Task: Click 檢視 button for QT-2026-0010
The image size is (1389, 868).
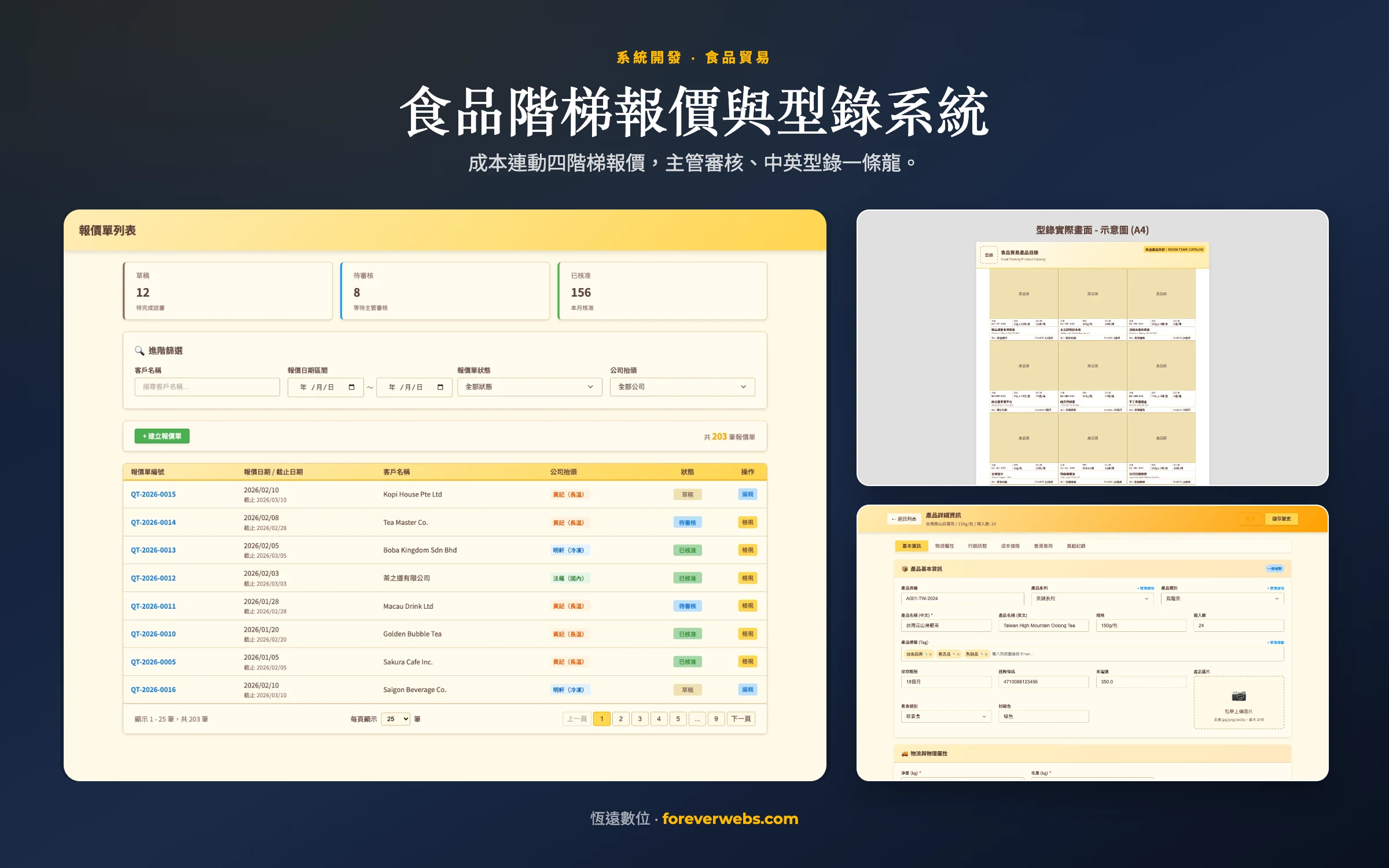Action: click(748, 634)
